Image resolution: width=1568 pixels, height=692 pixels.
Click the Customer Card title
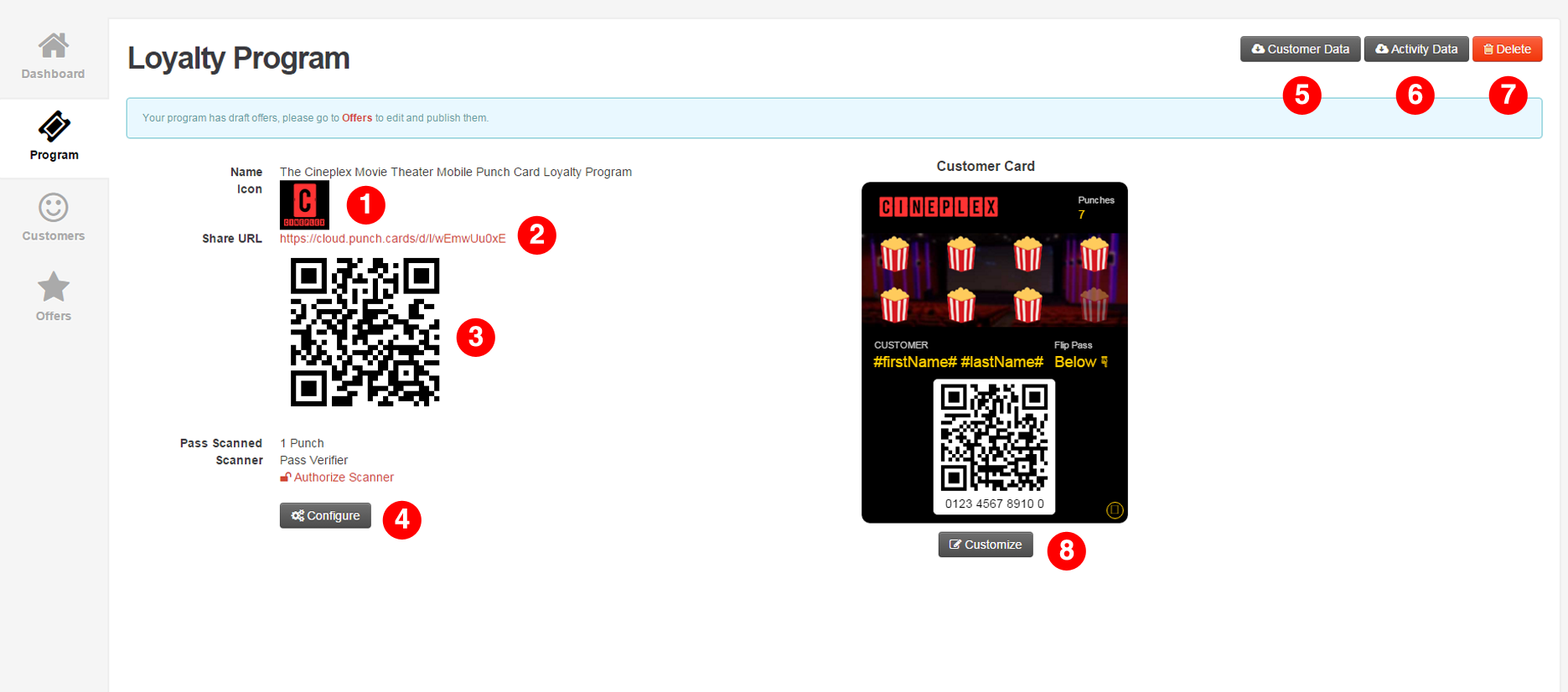986,166
